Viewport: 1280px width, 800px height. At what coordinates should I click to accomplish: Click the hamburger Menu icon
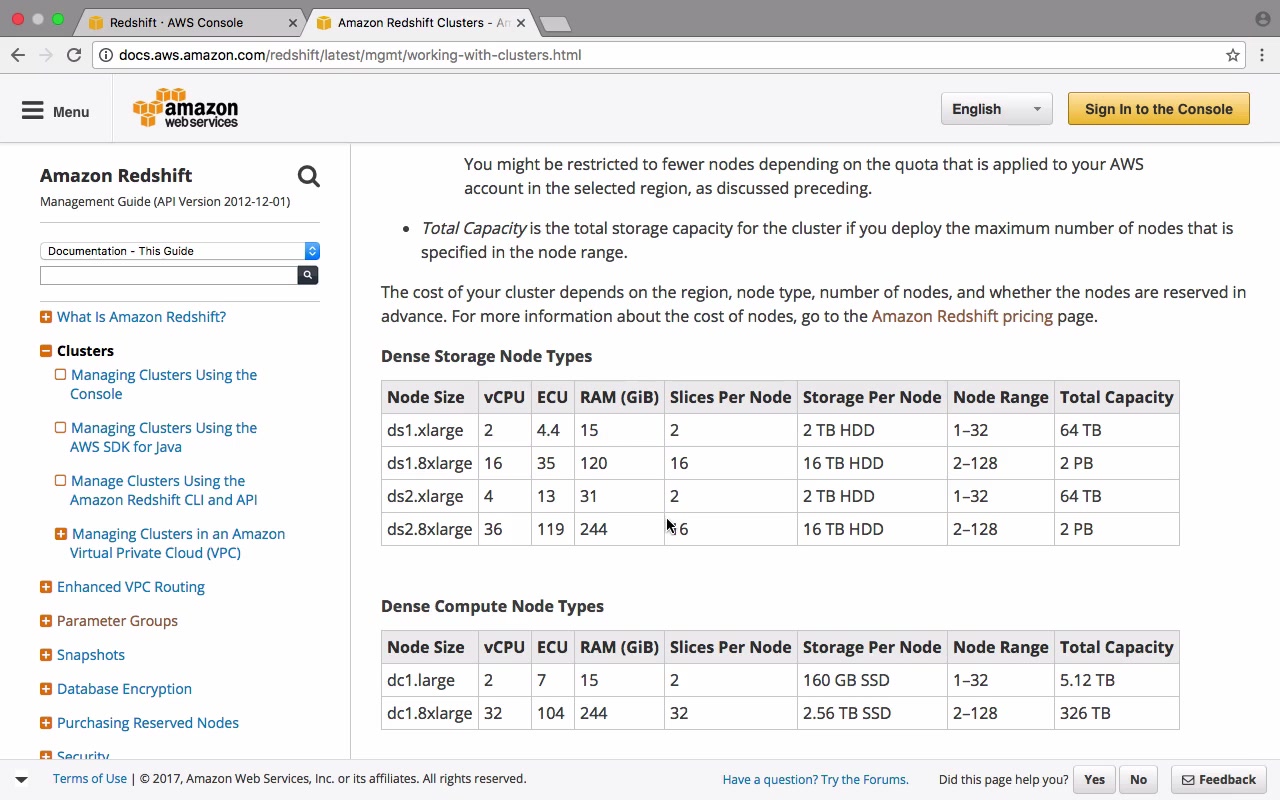(33, 111)
